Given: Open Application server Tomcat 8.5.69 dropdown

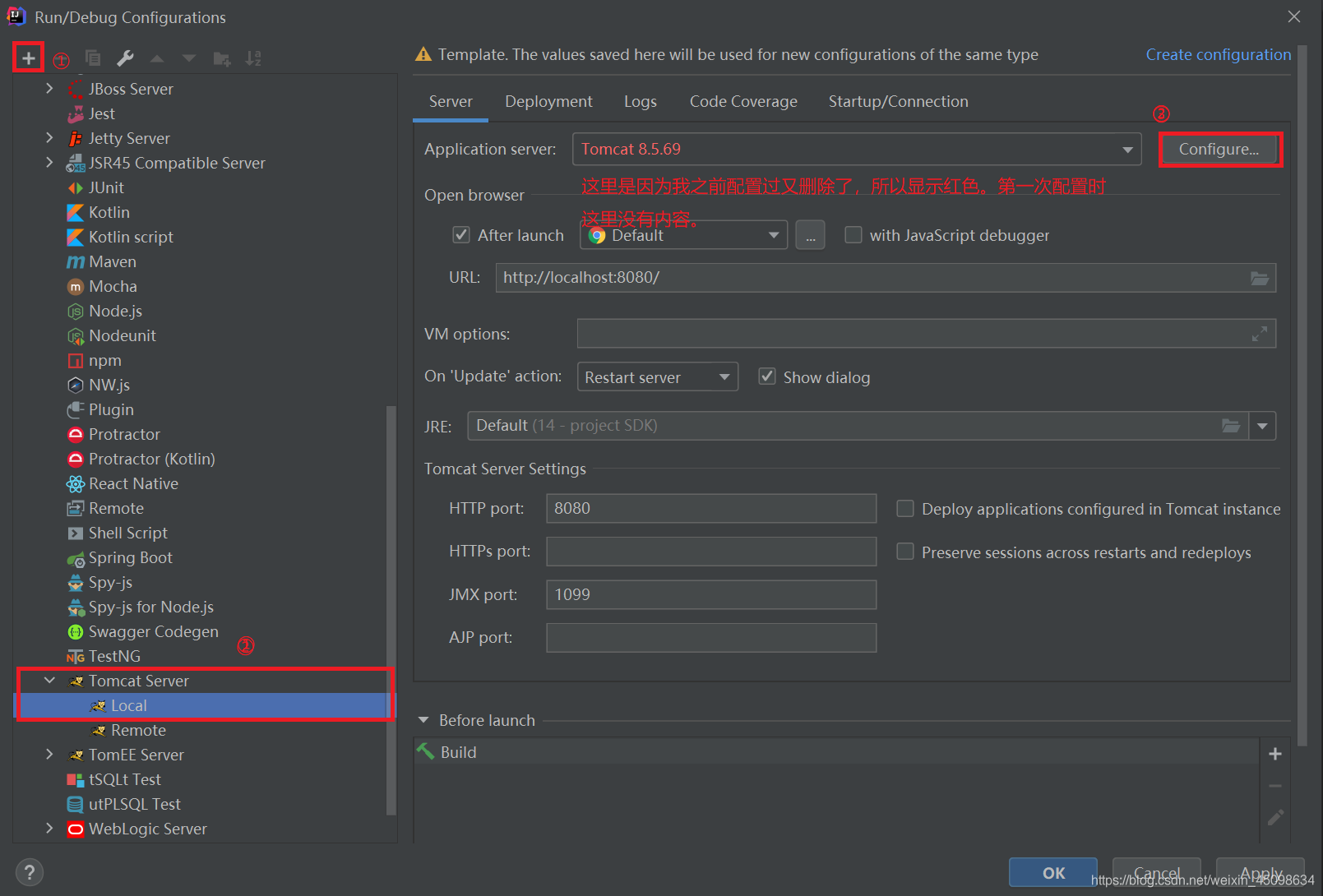Looking at the screenshot, I should 857,150.
